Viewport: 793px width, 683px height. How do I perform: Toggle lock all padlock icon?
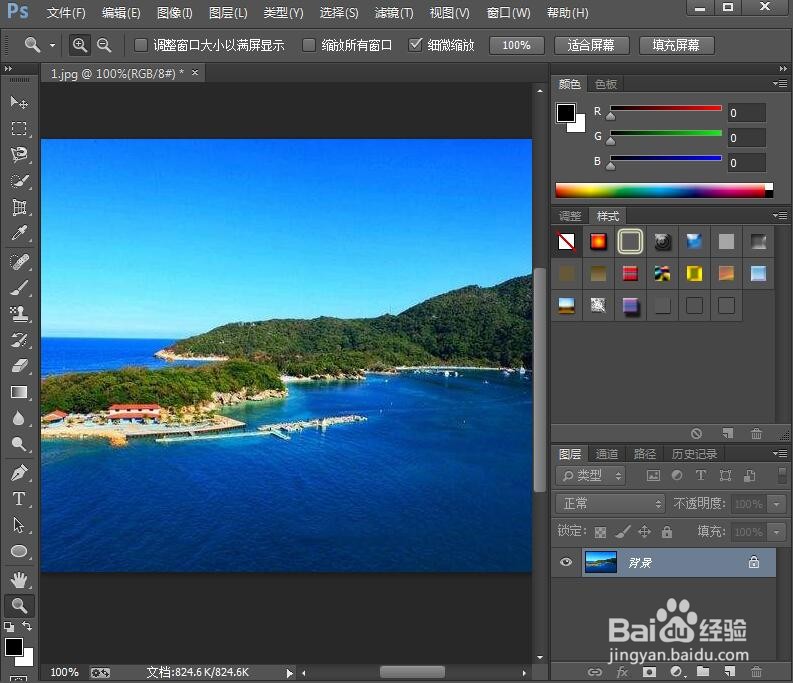667,531
